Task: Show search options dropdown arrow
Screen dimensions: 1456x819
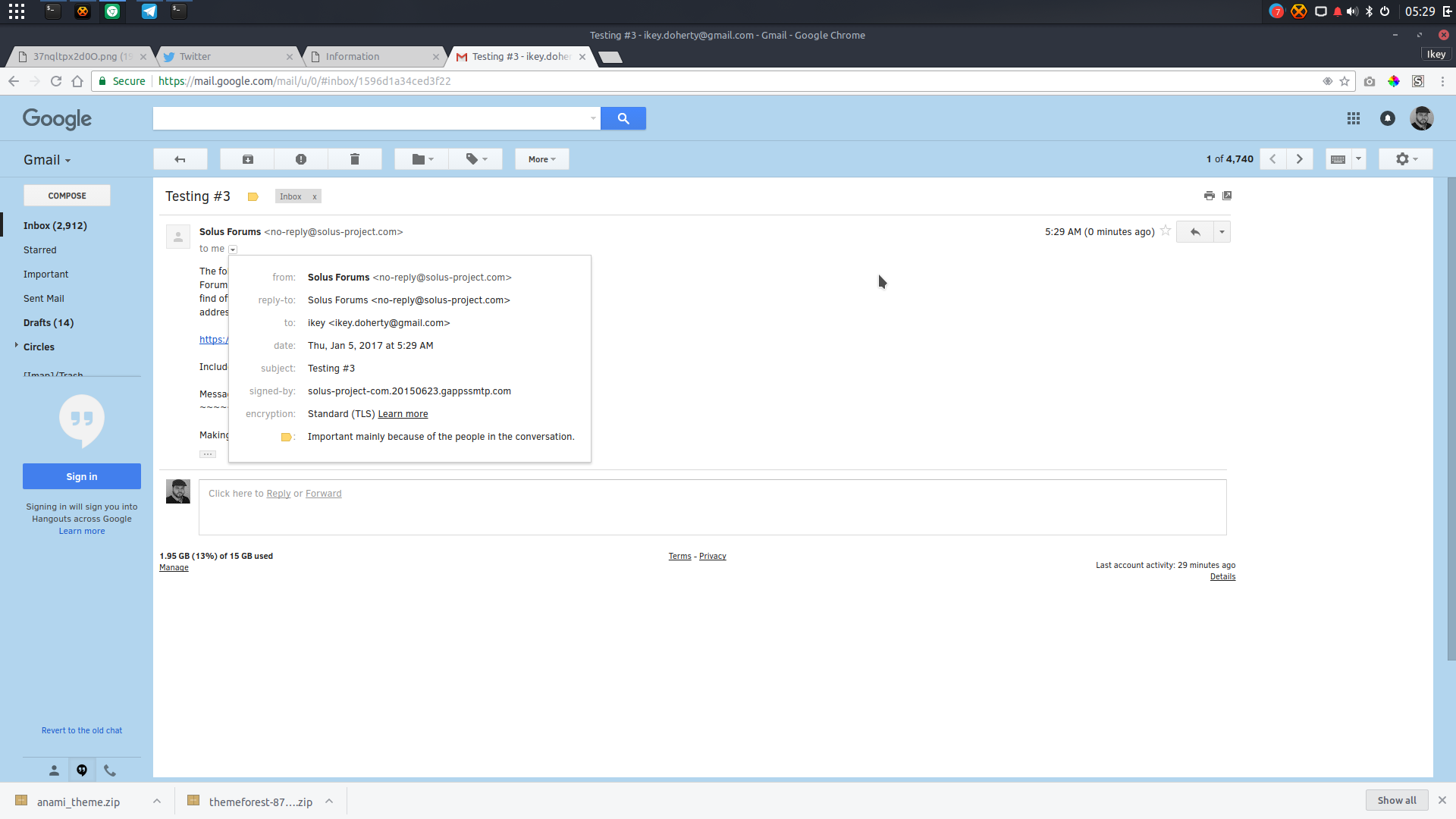Action: (593, 118)
